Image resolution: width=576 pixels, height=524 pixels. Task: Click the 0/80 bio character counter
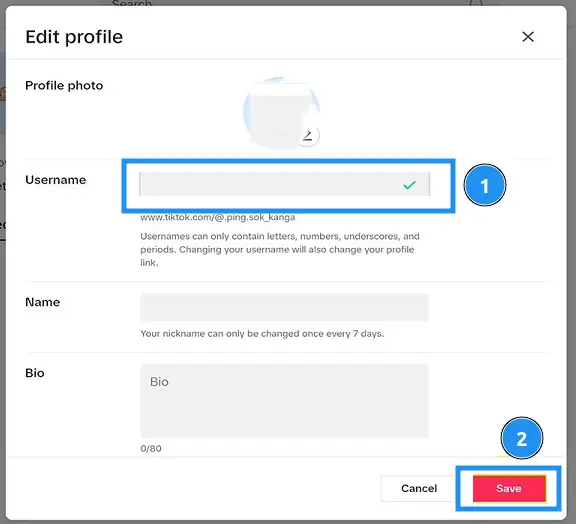[x=151, y=448]
